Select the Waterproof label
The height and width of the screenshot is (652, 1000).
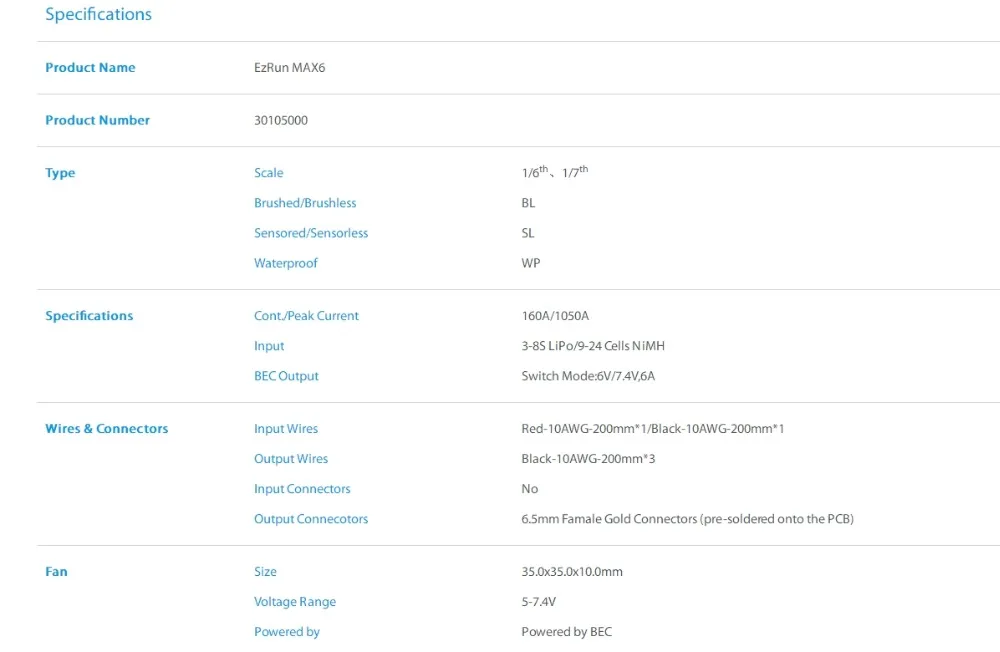click(285, 263)
